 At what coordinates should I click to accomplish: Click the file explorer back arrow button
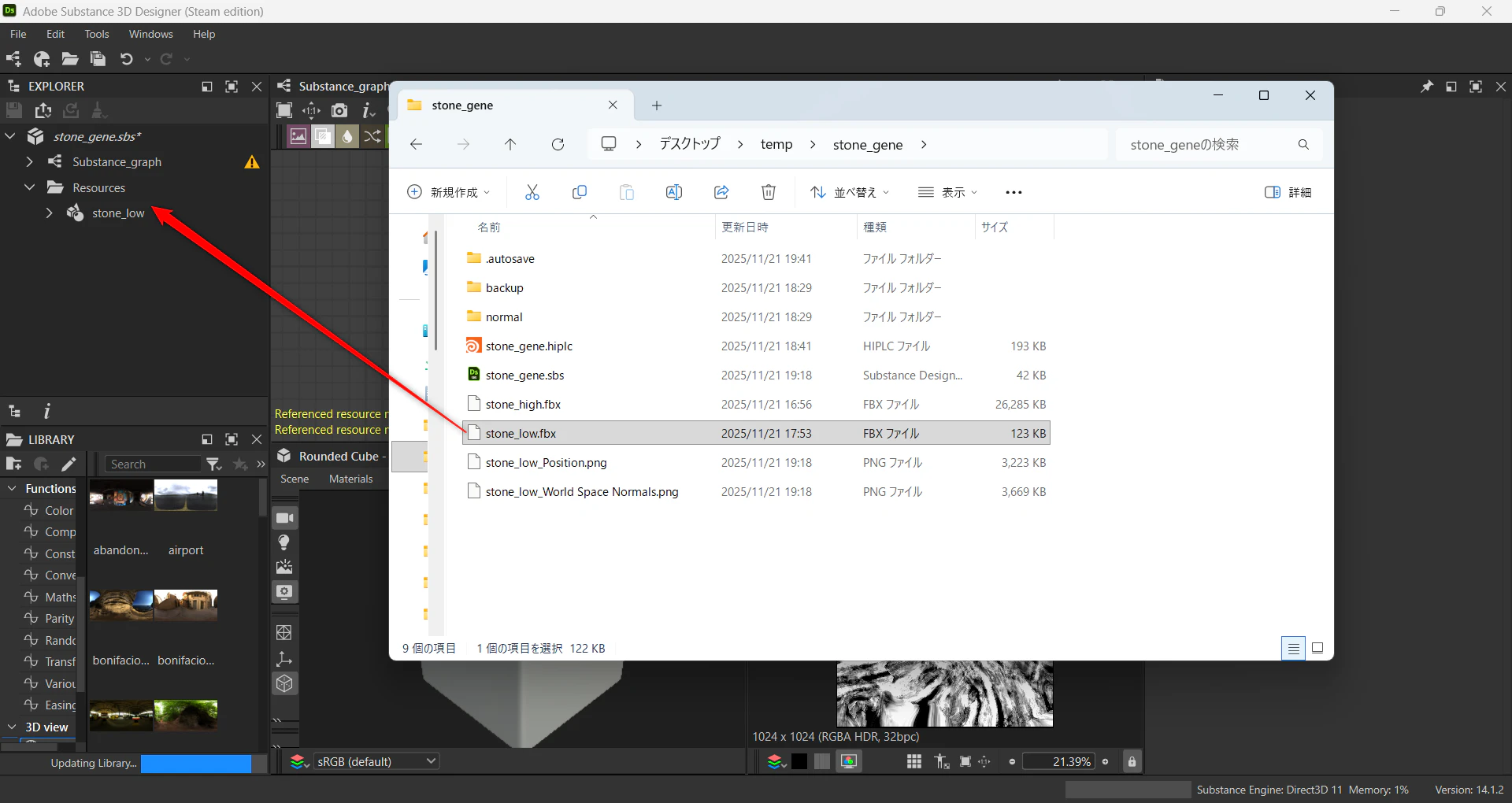[416, 144]
